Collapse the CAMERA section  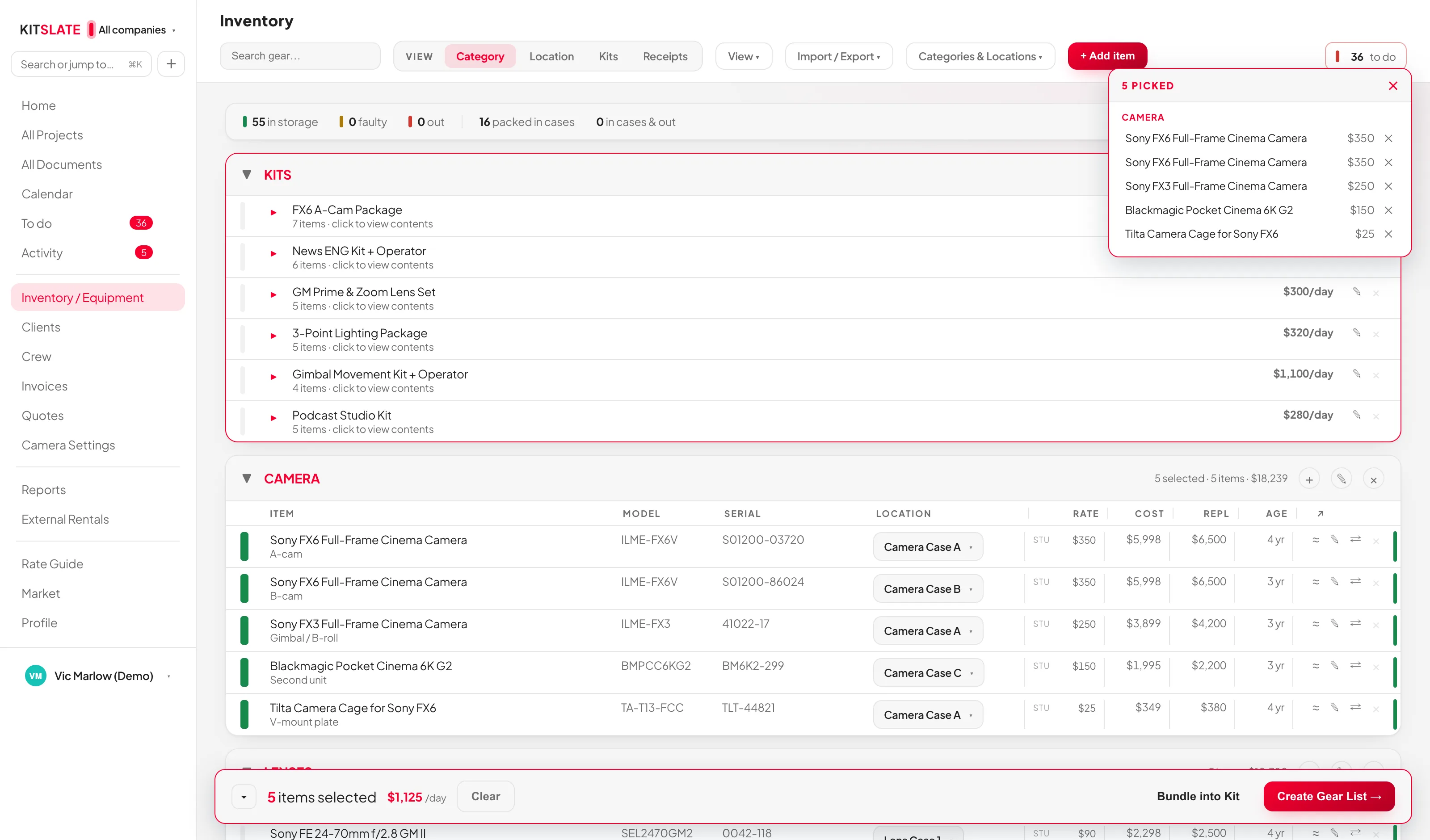tap(247, 479)
